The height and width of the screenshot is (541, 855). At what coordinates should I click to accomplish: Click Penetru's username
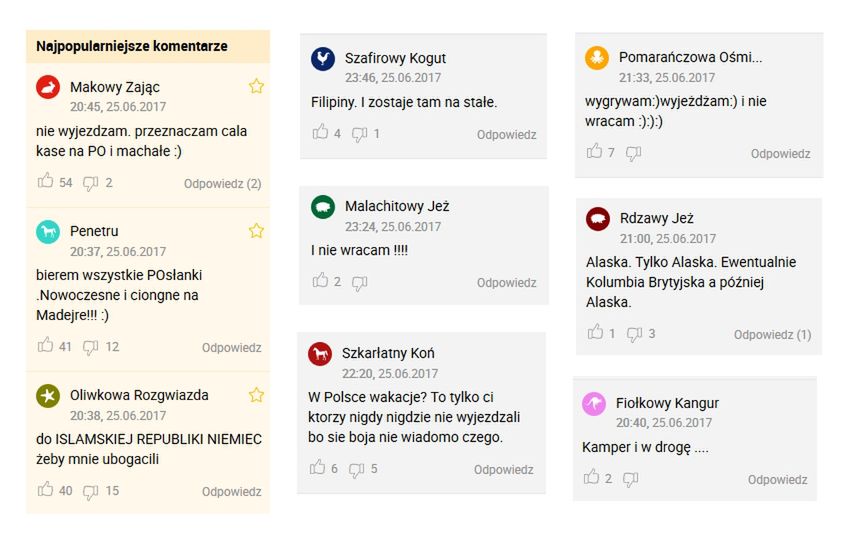(94, 231)
